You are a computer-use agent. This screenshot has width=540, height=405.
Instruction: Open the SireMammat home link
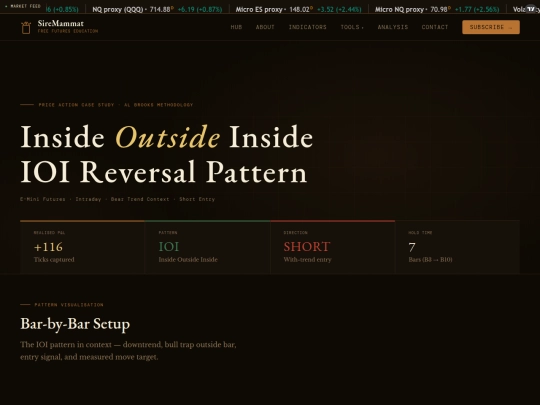pos(59,27)
